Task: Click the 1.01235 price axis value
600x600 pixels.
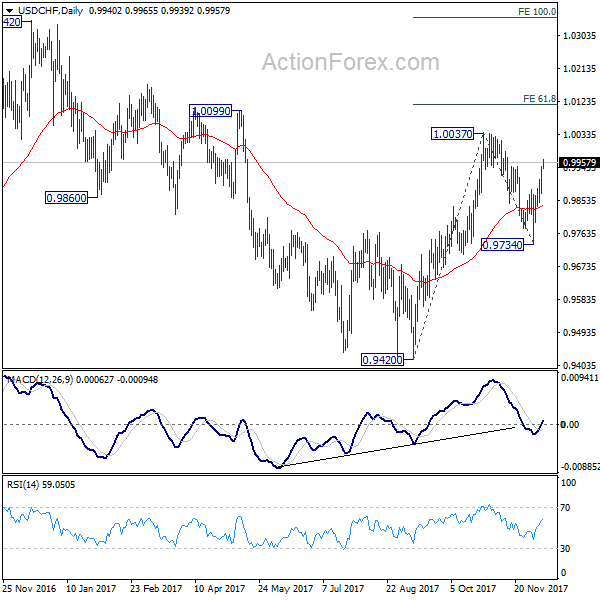Action: [x=579, y=101]
